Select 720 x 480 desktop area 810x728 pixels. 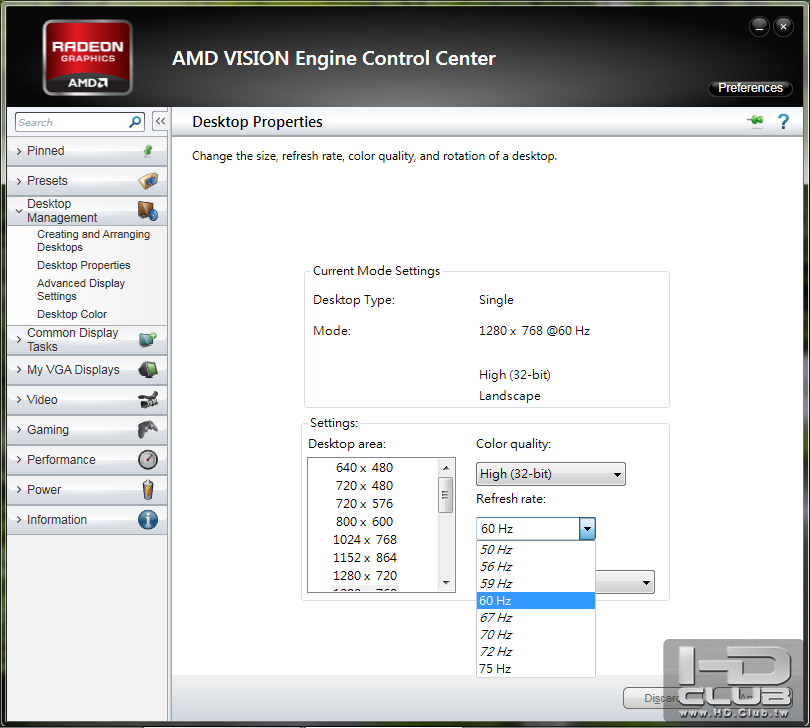pos(364,486)
